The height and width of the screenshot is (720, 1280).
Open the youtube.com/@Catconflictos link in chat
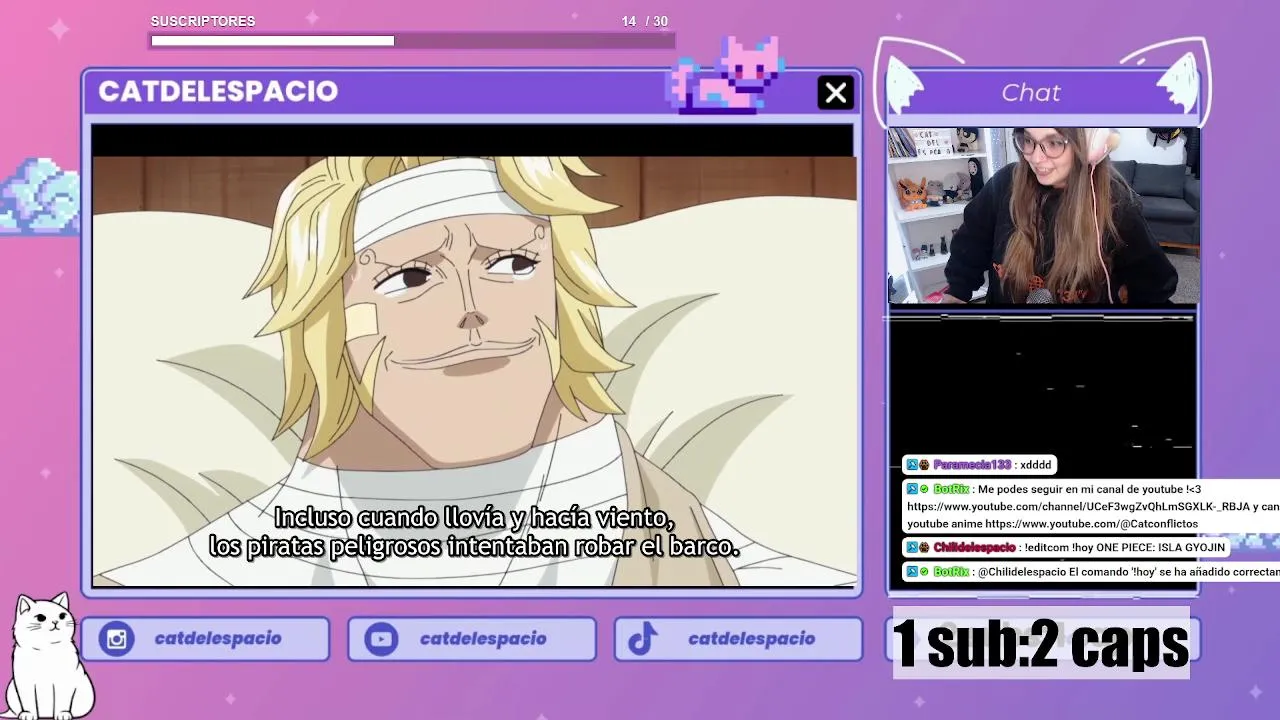1091,524
